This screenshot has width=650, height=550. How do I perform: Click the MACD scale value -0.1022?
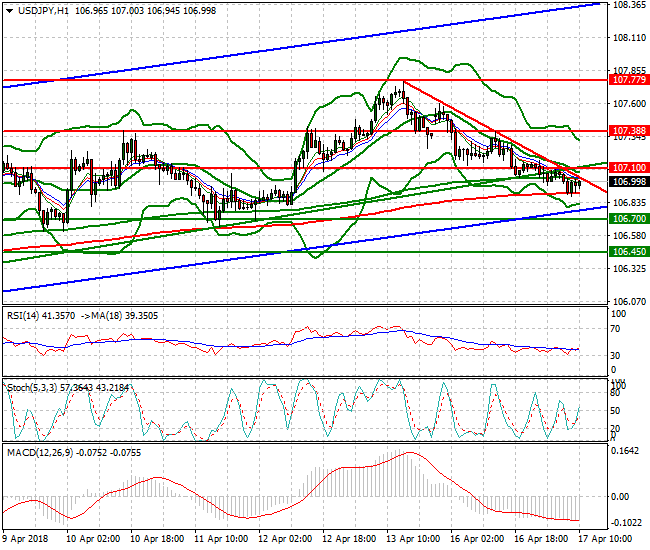[626, 523]
